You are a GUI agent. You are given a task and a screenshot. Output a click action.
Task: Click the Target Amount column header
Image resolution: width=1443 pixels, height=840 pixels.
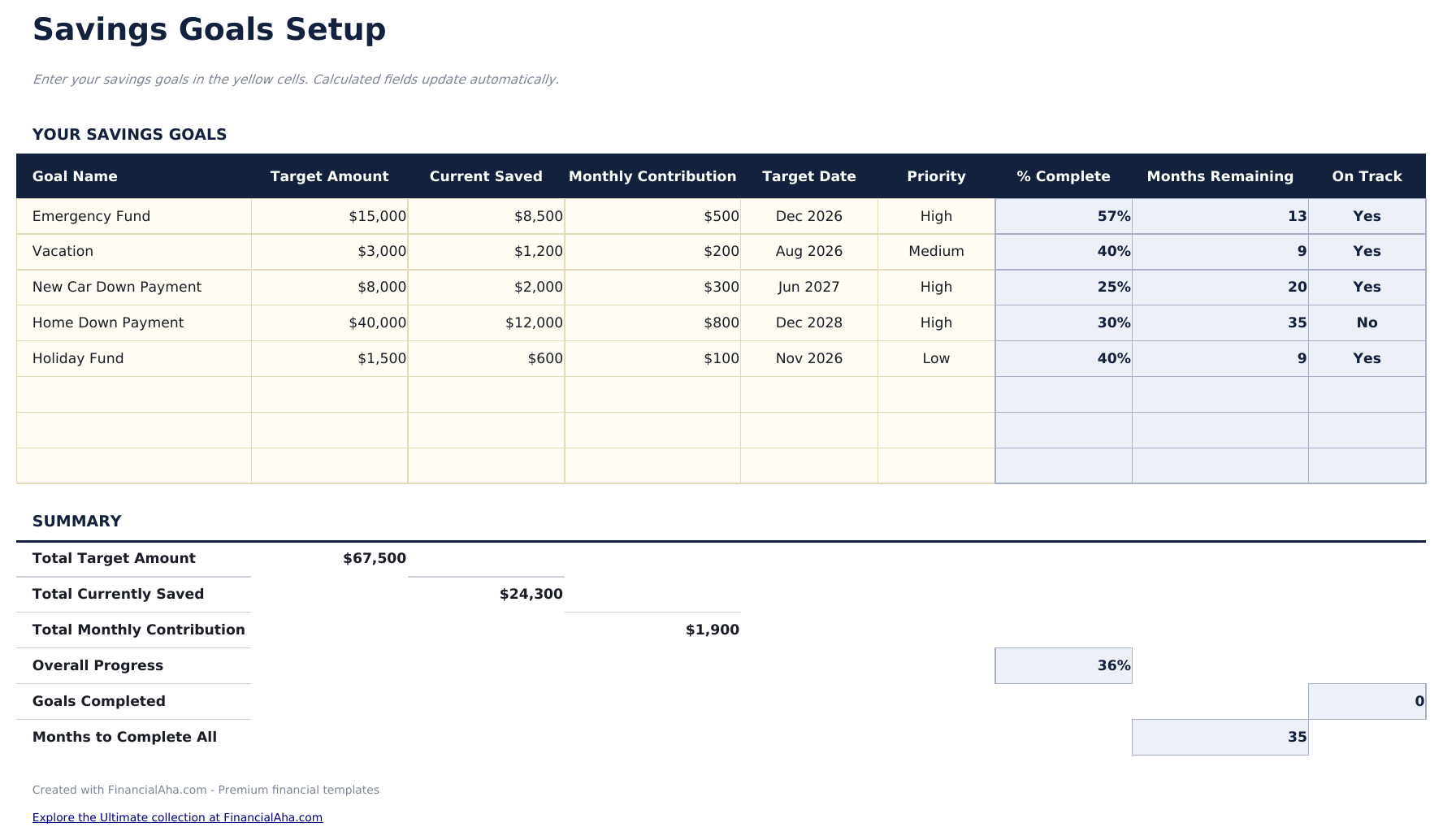coord(329,175)
